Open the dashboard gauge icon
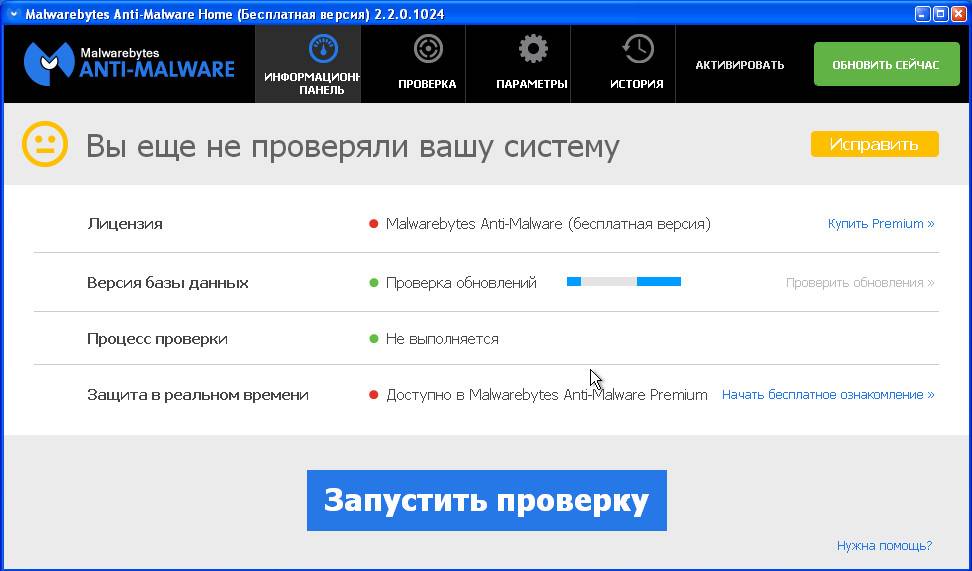The height and width of the screenshot is (571, 972). click(322, 48)
